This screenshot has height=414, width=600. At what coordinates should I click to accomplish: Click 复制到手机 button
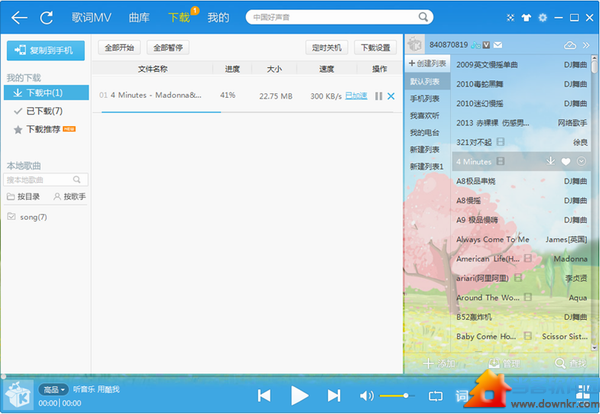[46, 51]
